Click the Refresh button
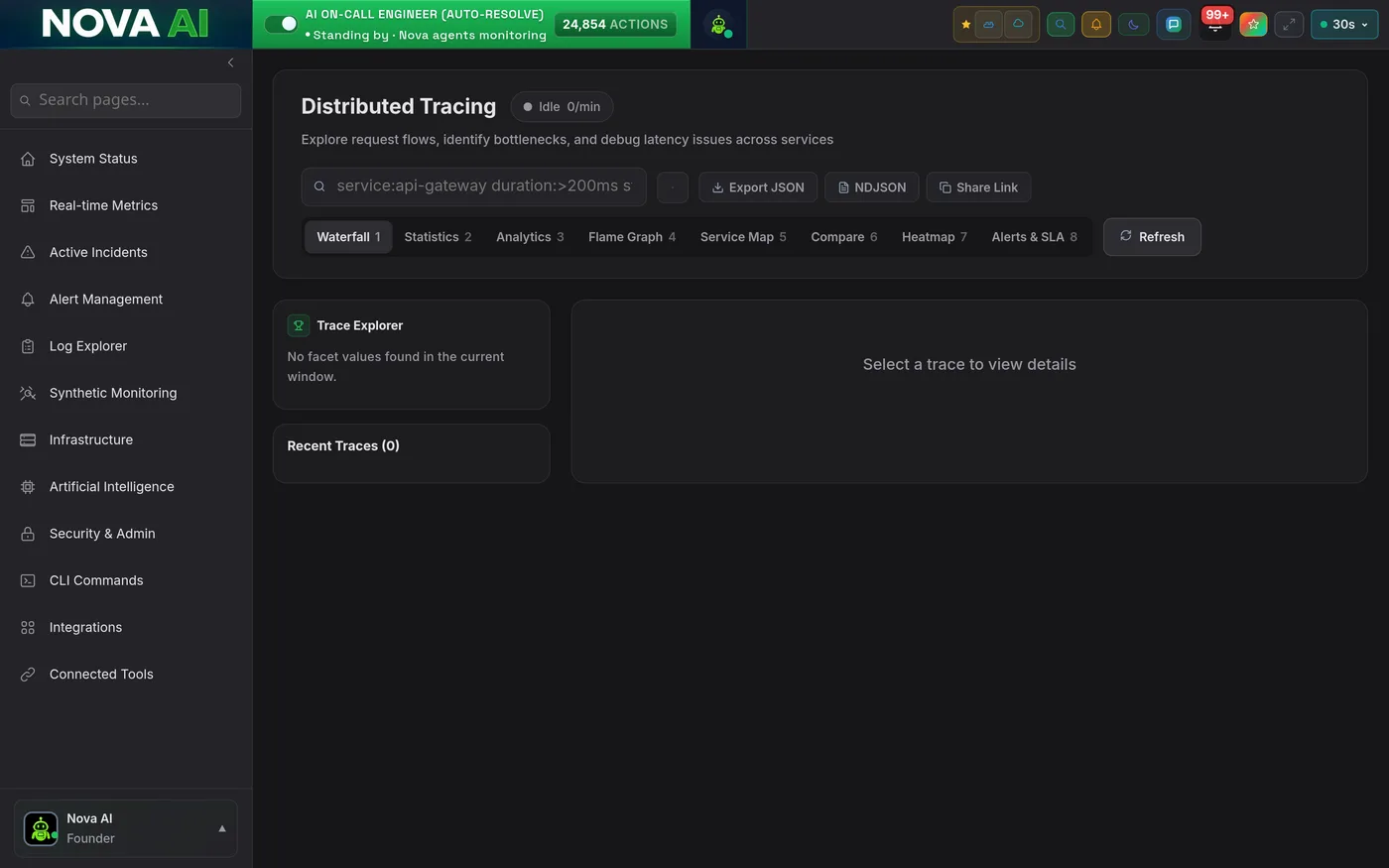Viewport: 1389px width, 868px height. pyautogui.click(x=1152, y=237)
